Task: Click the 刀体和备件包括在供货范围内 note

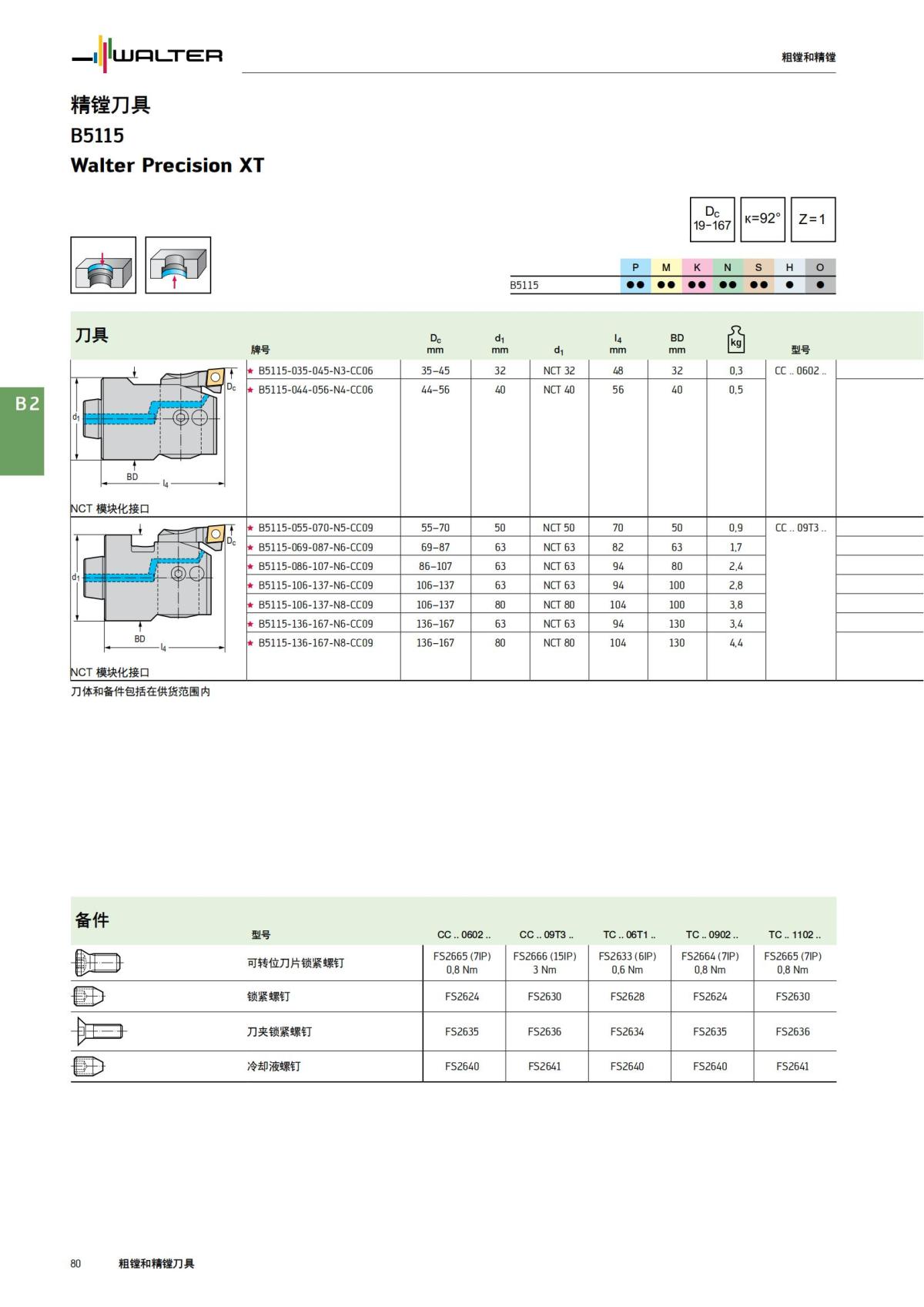Action: click(140, 692)
